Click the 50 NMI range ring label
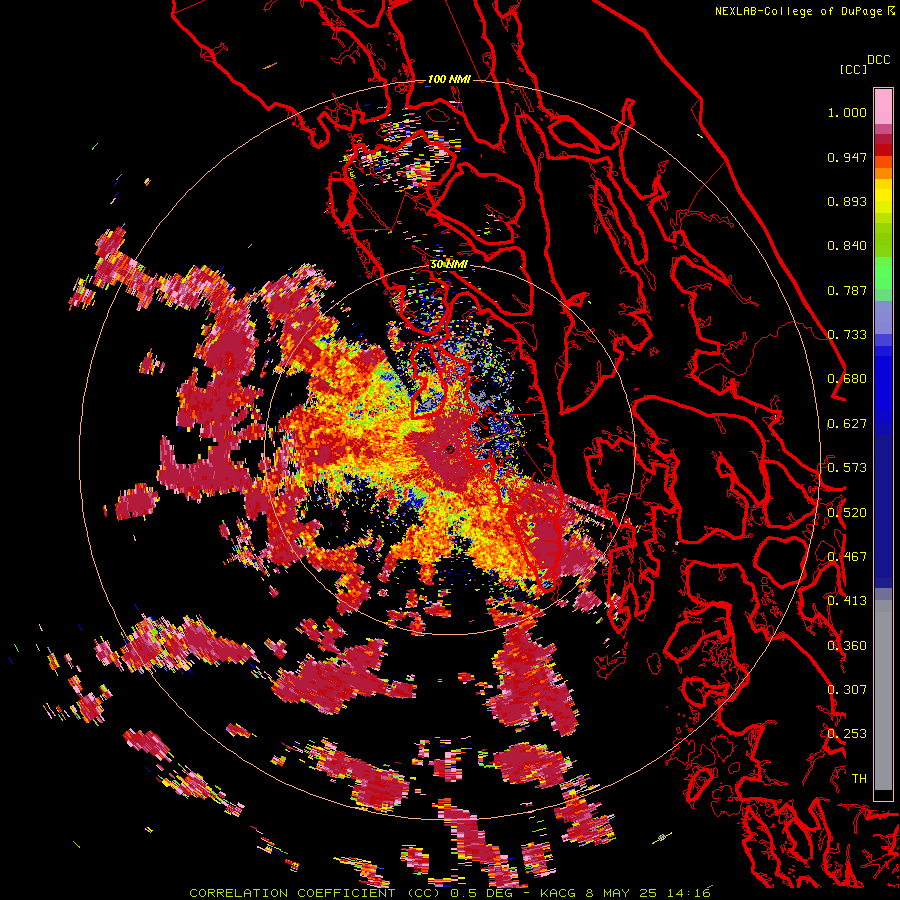The height and width of the screenshot is (900, 900). click(x=449, y=265)
